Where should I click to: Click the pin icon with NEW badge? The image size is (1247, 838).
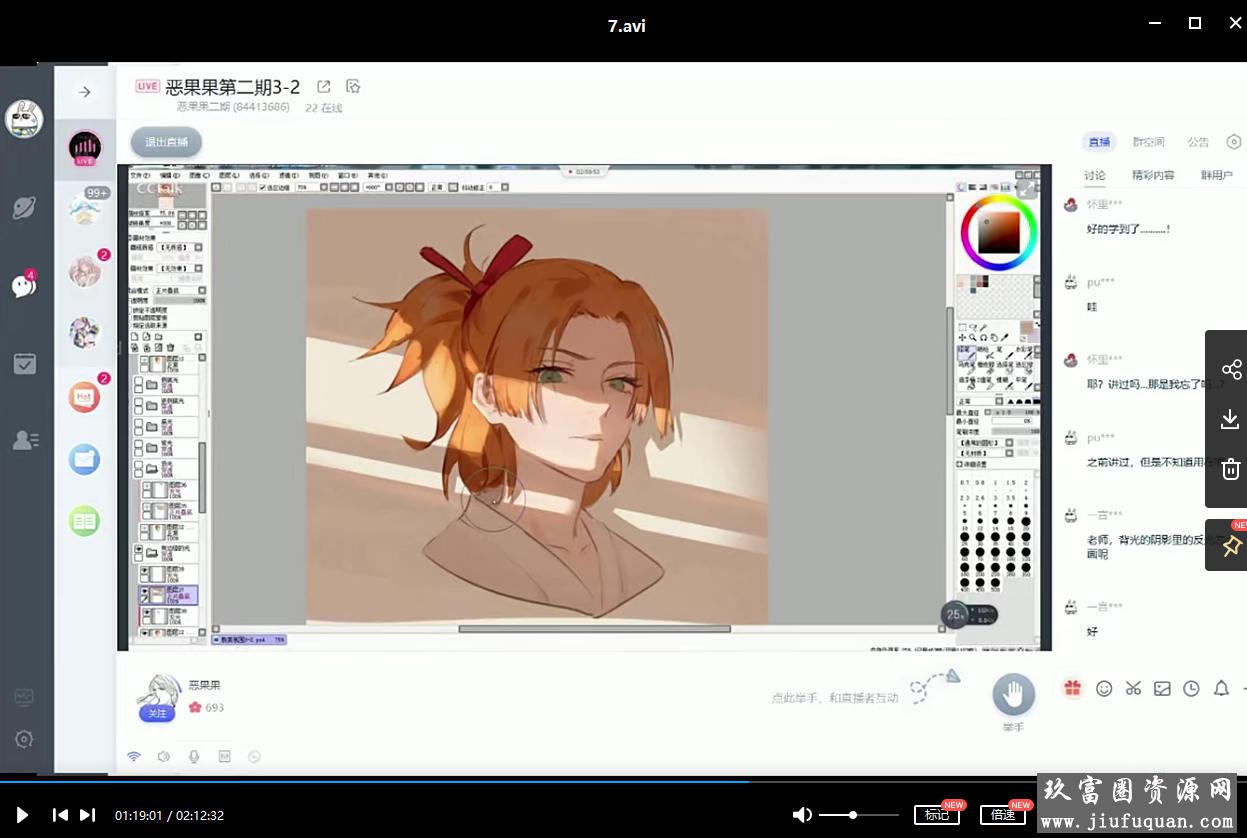pos(1231,545)
